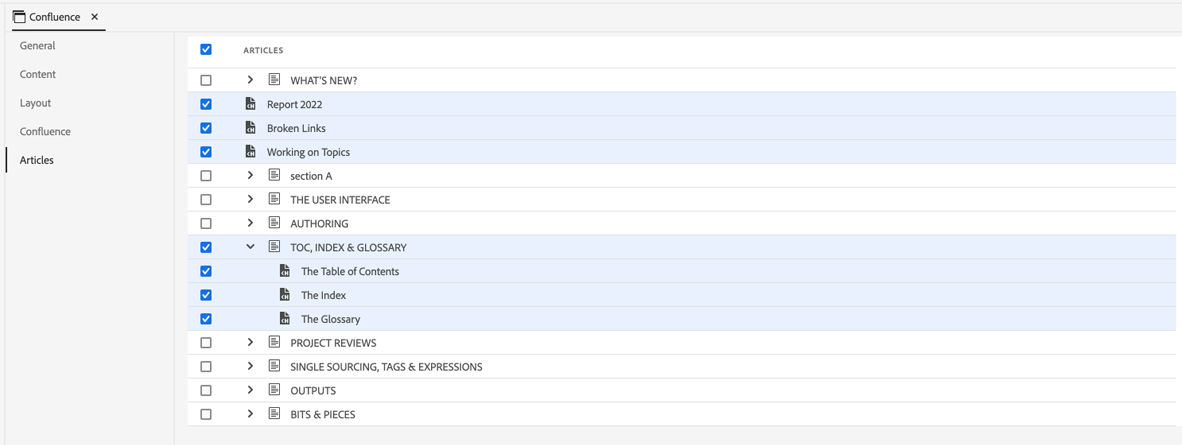The width and height of the screenshot is (1182, 445).
Task: Expand the USER INTERFACE section
Action: pyautogui.click(x=251, y=200)
